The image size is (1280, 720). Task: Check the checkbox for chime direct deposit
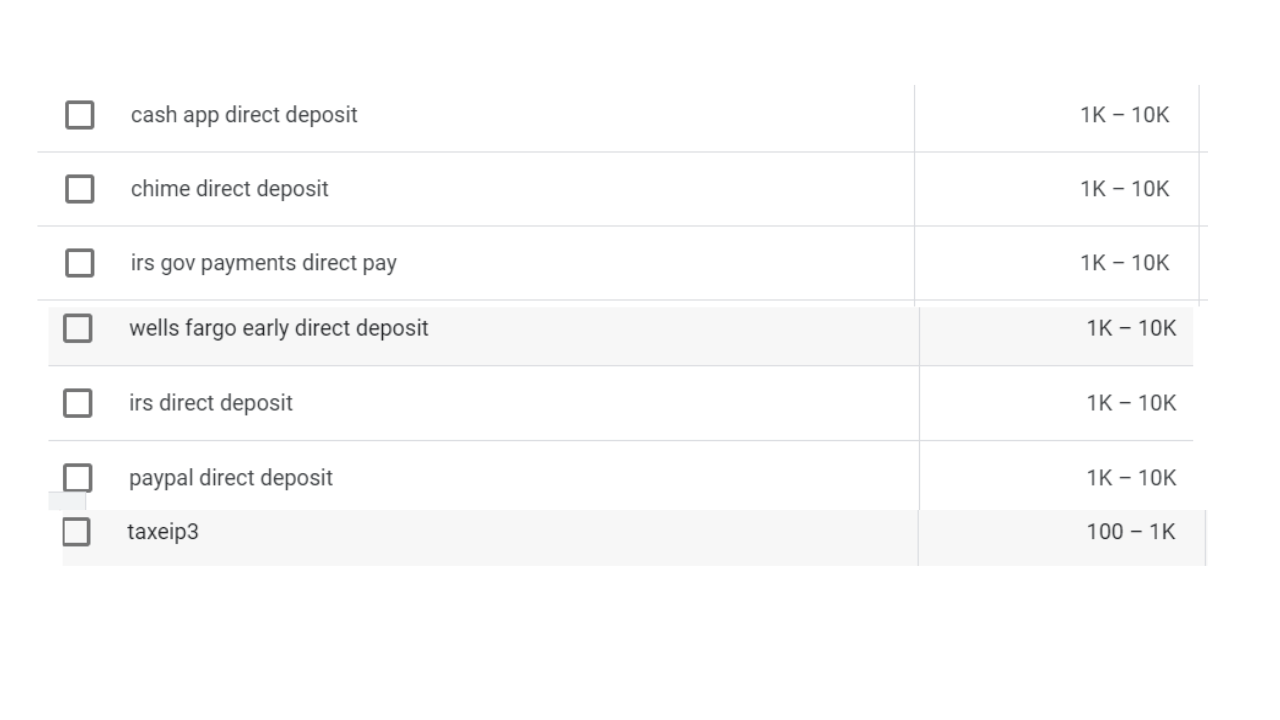(79, 188)
